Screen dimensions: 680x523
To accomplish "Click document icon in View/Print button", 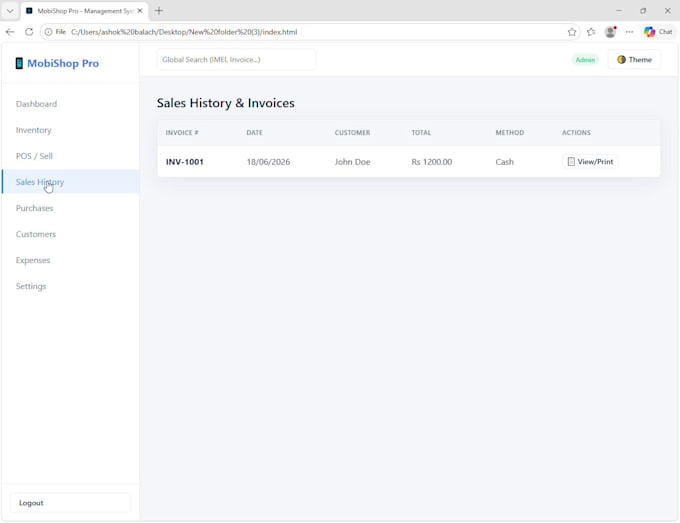I will coord(571,162).
